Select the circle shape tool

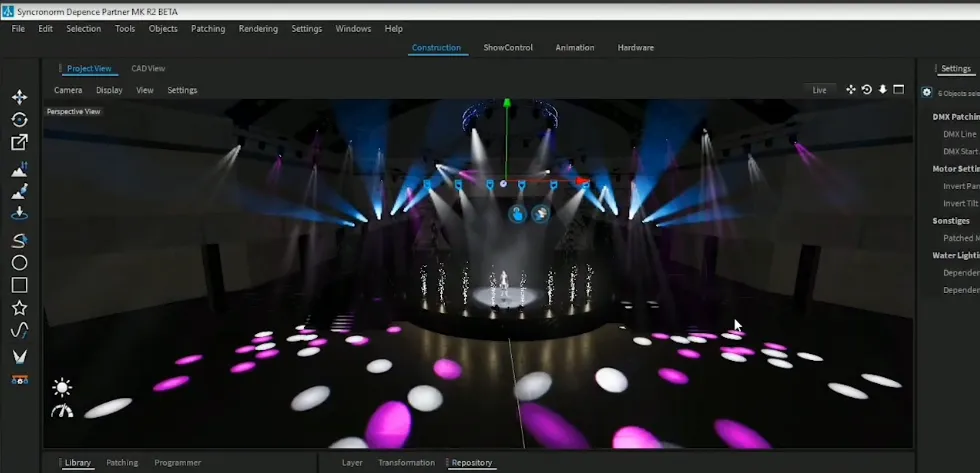19,263
